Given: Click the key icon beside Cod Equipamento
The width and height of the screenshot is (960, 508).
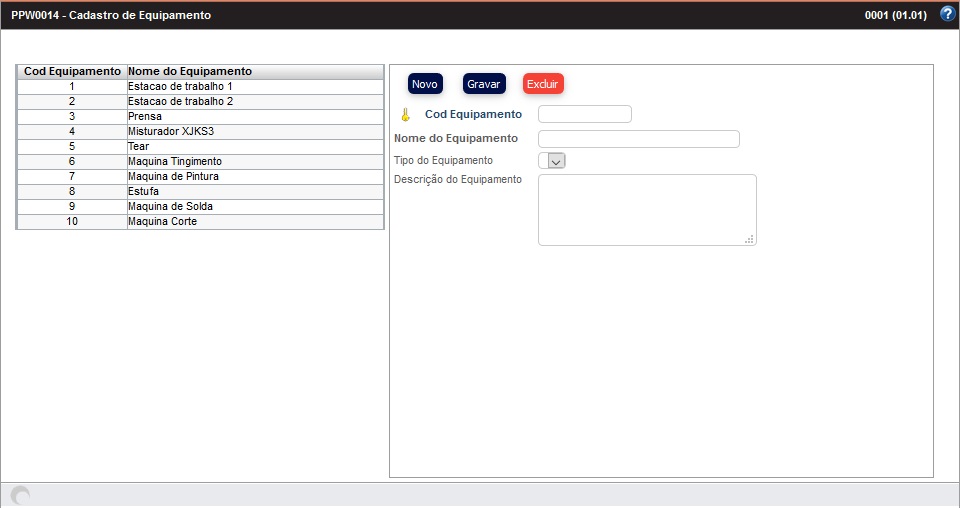Looking at the screenshot, I should (x=406, y=114).
